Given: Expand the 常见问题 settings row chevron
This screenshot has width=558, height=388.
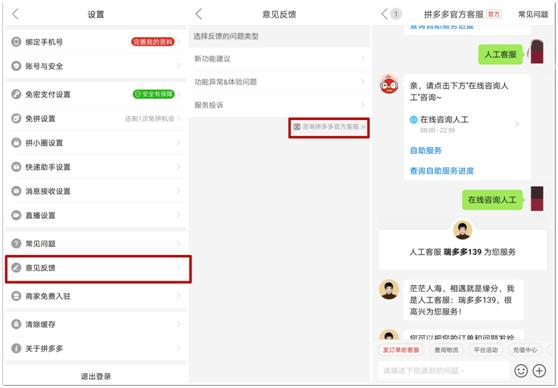Looking at the screenshot, I should tap(179, 243).
